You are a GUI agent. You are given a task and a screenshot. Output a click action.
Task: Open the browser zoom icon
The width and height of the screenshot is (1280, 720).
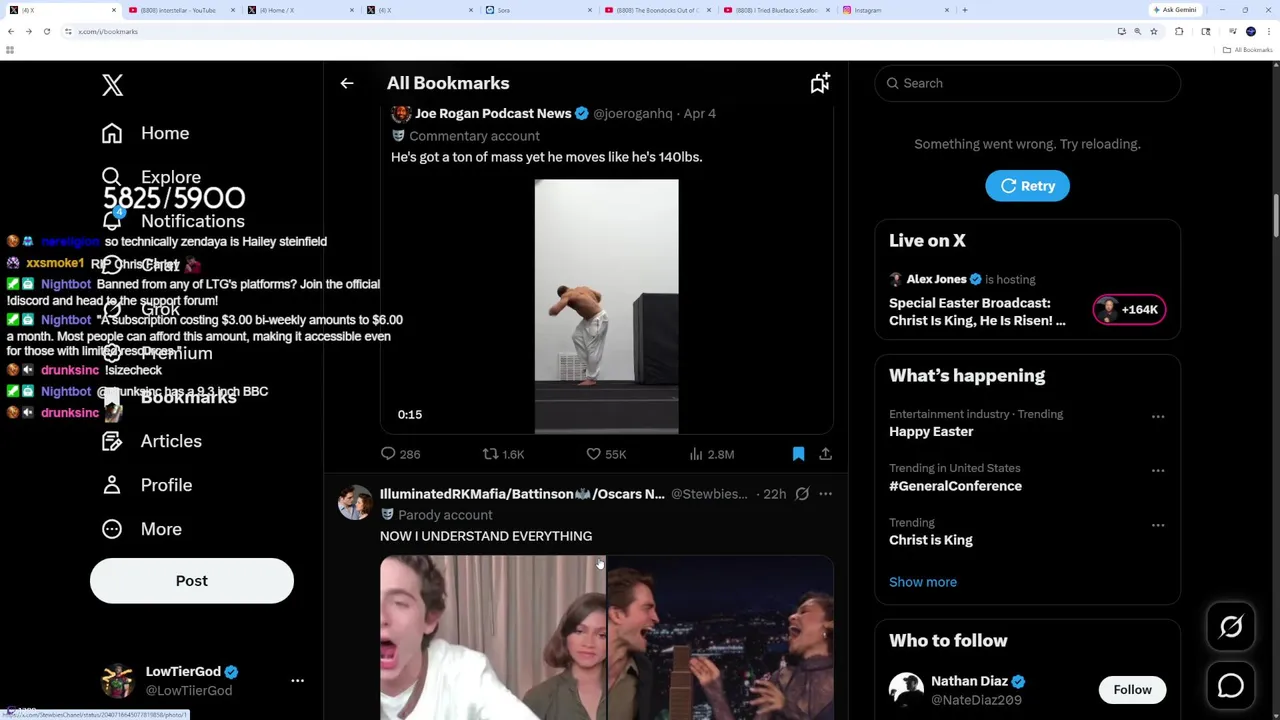pyautogui.click(x=1137, y=32)
